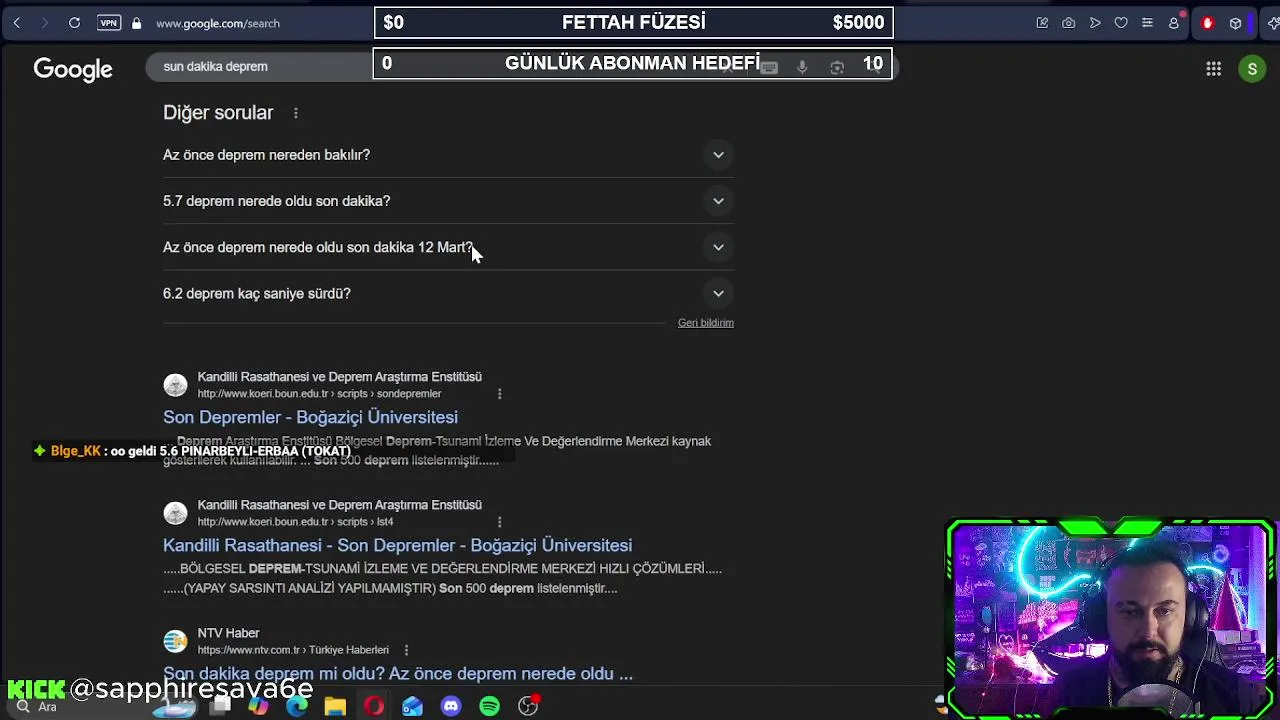Click the sparkle AI icon at toolbar edge
Viewport: 1280px width, 720px height.
[x=1273, y=23]
